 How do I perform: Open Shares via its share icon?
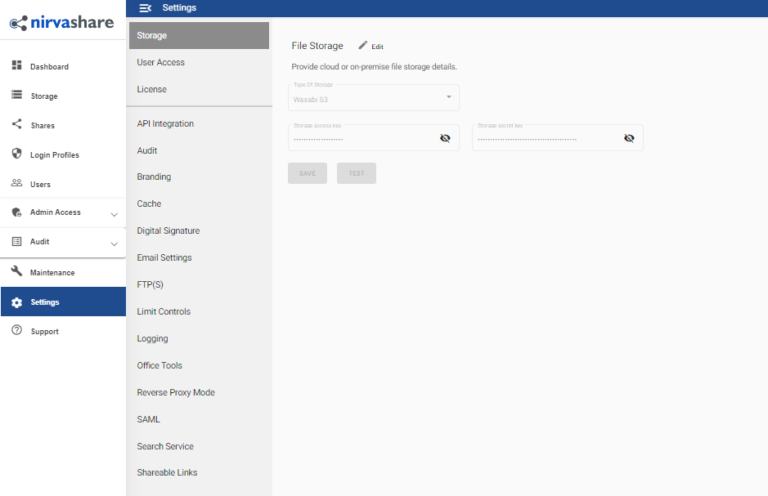tap(17, 125)
